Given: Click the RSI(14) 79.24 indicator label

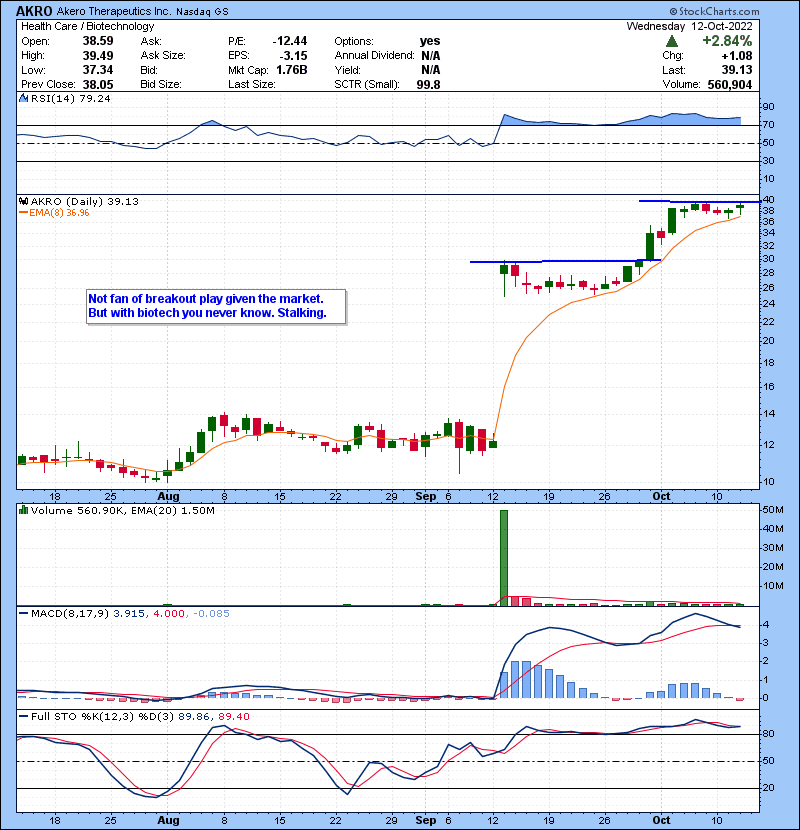Looking at the screenshot, I should click(71, 98).
